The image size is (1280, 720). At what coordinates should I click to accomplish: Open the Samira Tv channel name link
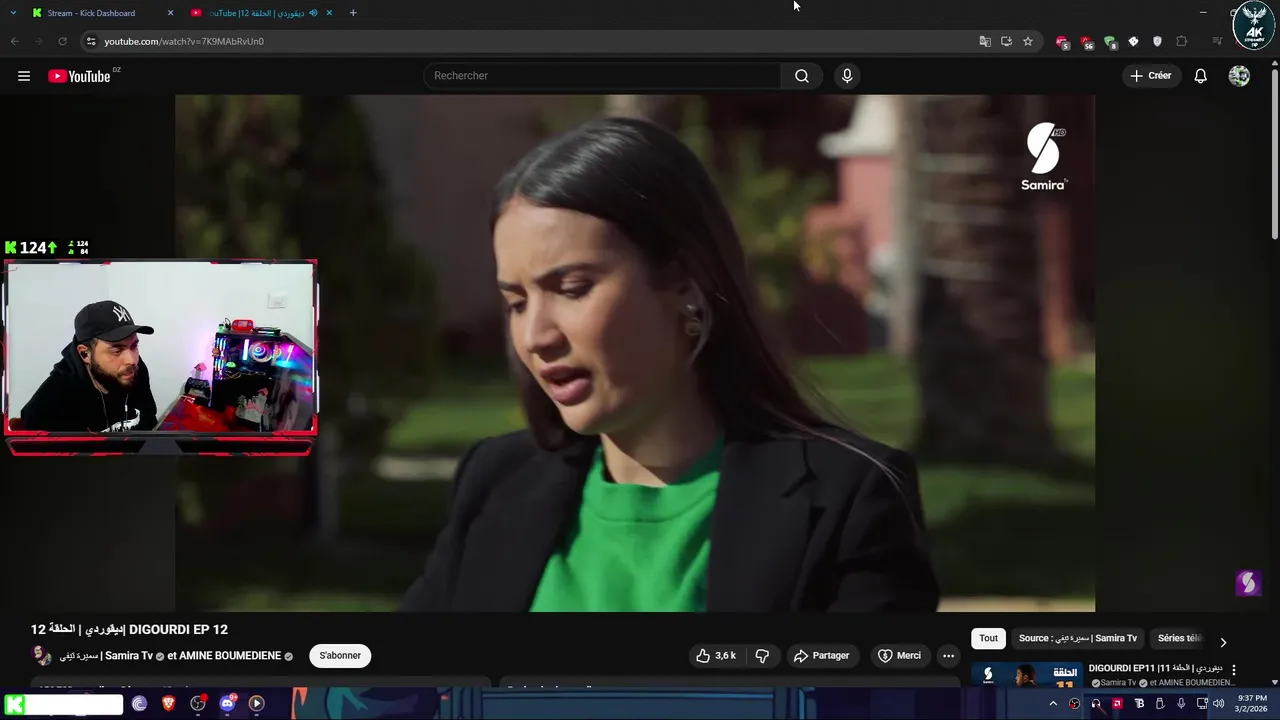(106, 656)
